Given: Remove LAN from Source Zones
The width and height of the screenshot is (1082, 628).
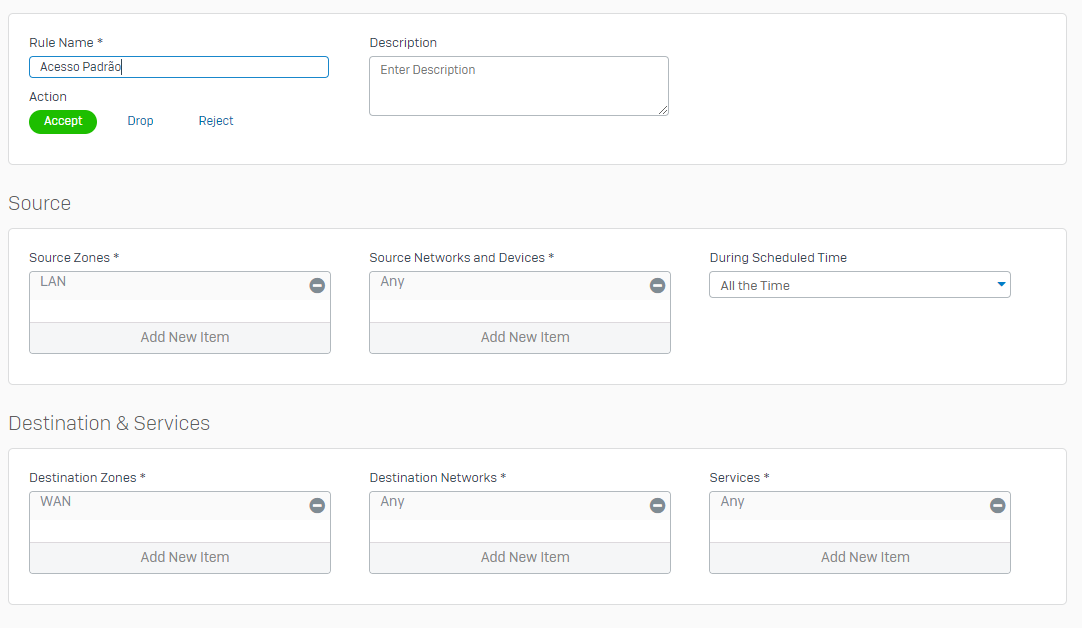Looking at the screenshot, I should [317, 286].
